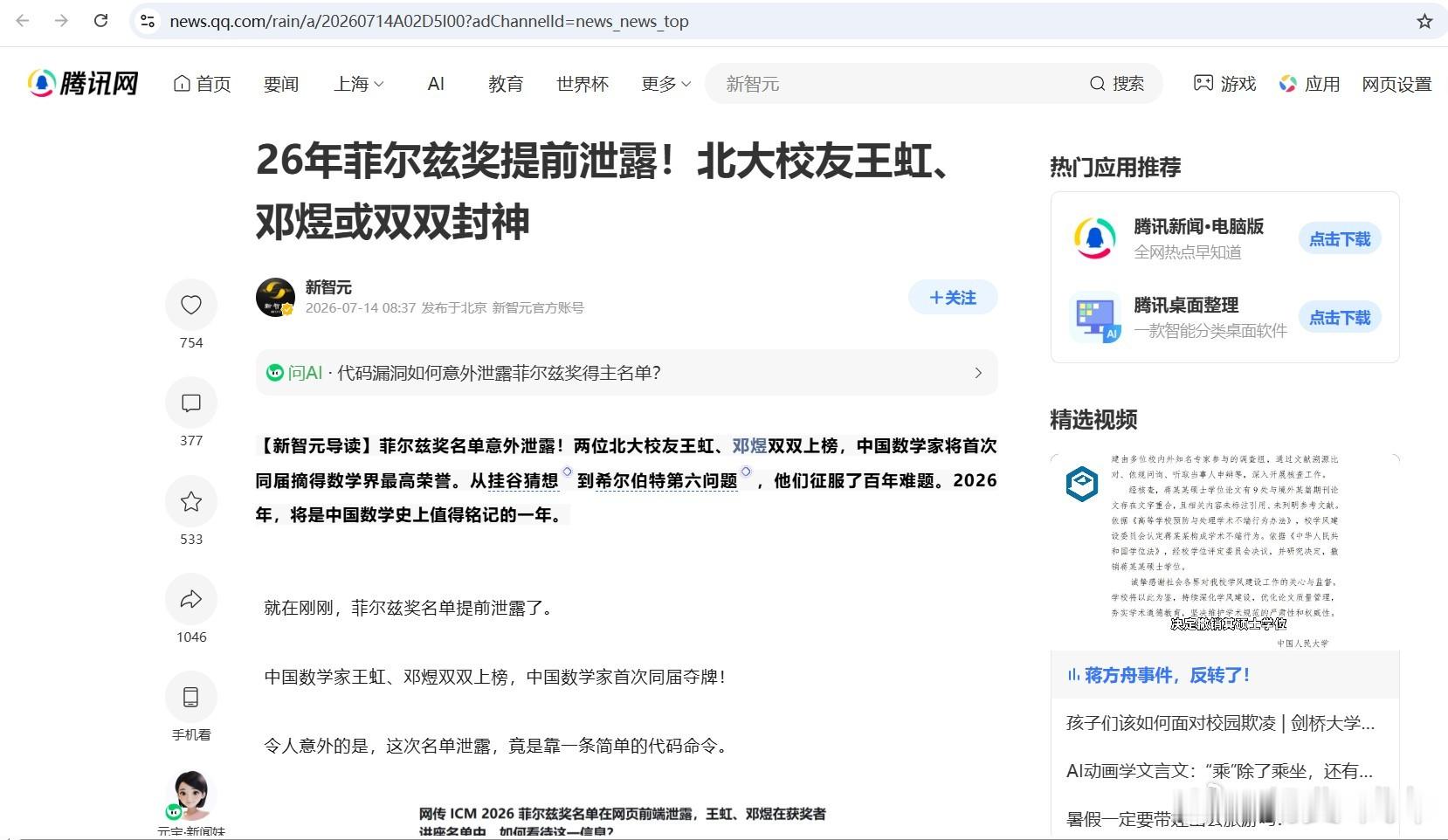Click publish time 2026-07-14 08:37
Viewport: 1448px width, 840px height.
[361, 307]
